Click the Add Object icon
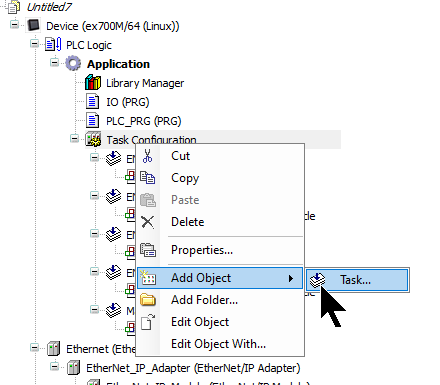Image resolution: width=440 pixels, height=385 pixels. (148, 278)
